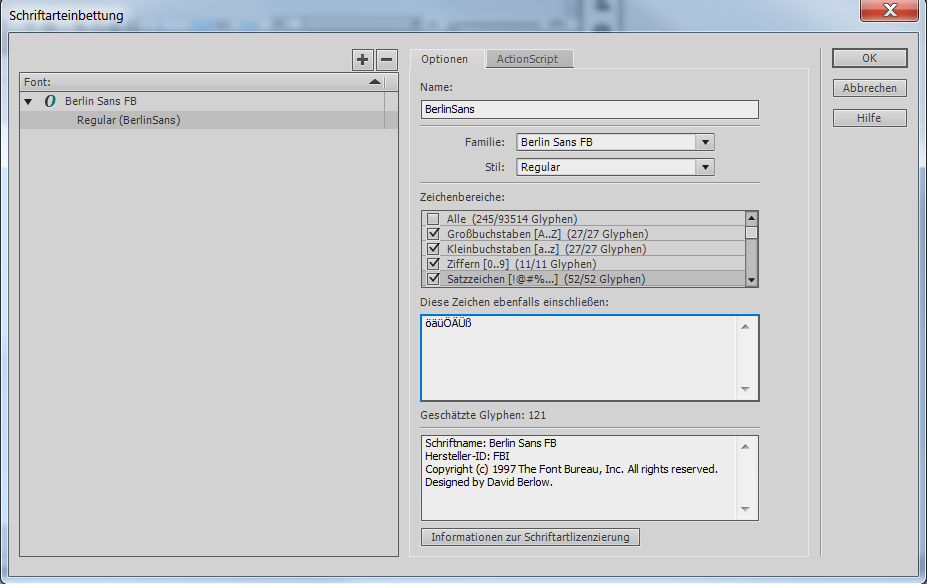Confirm the dialog with OK
Image resolution: width=927 pixels, height=584 pixels.
click(870, 58)
